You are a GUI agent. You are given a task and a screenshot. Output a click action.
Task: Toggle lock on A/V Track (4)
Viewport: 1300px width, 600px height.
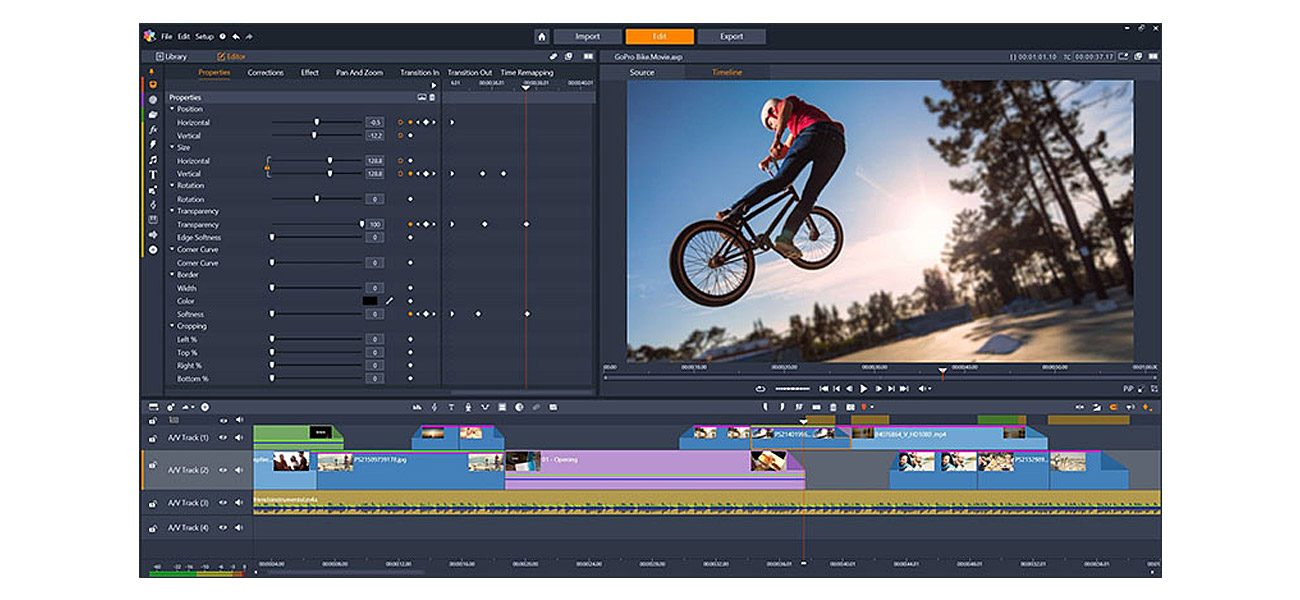(153, 527)
